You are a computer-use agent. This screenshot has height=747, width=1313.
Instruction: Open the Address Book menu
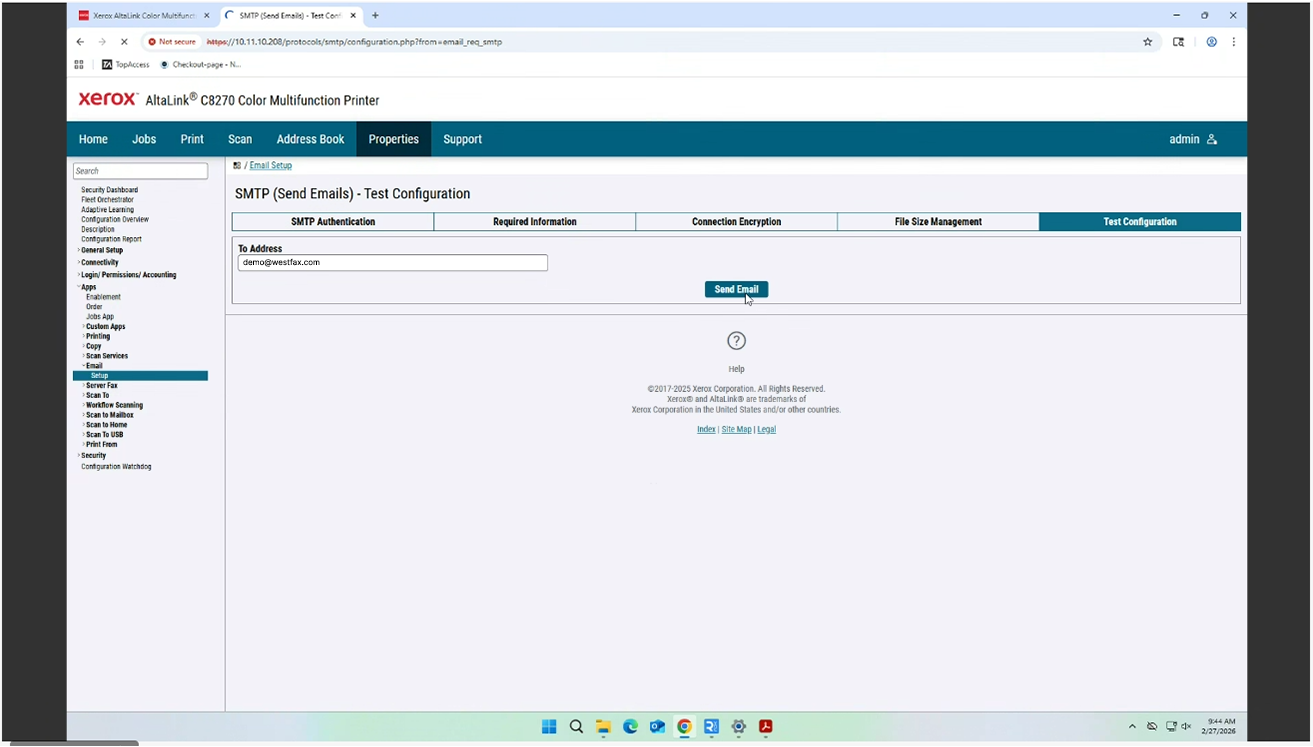310,139
